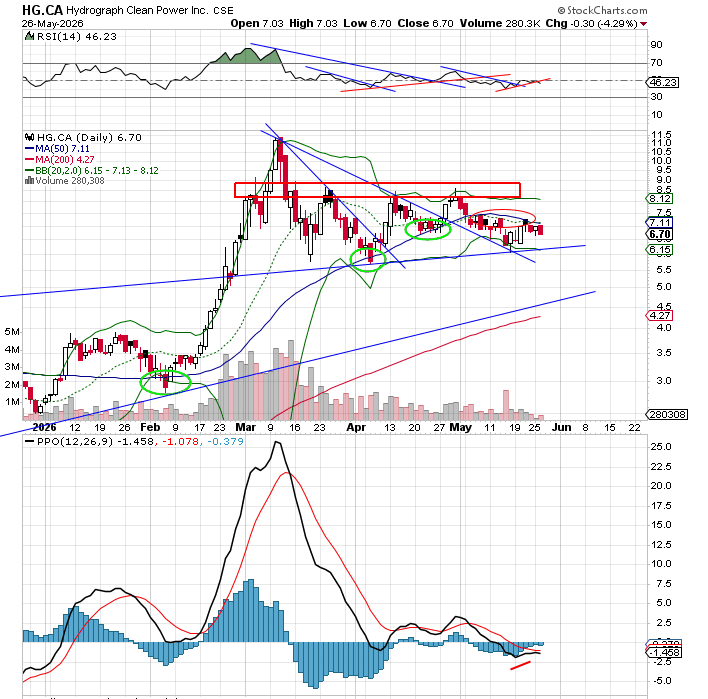Click the 1M volume axis label
Screen dimensions: 708x699
click(x=12, y=402)
